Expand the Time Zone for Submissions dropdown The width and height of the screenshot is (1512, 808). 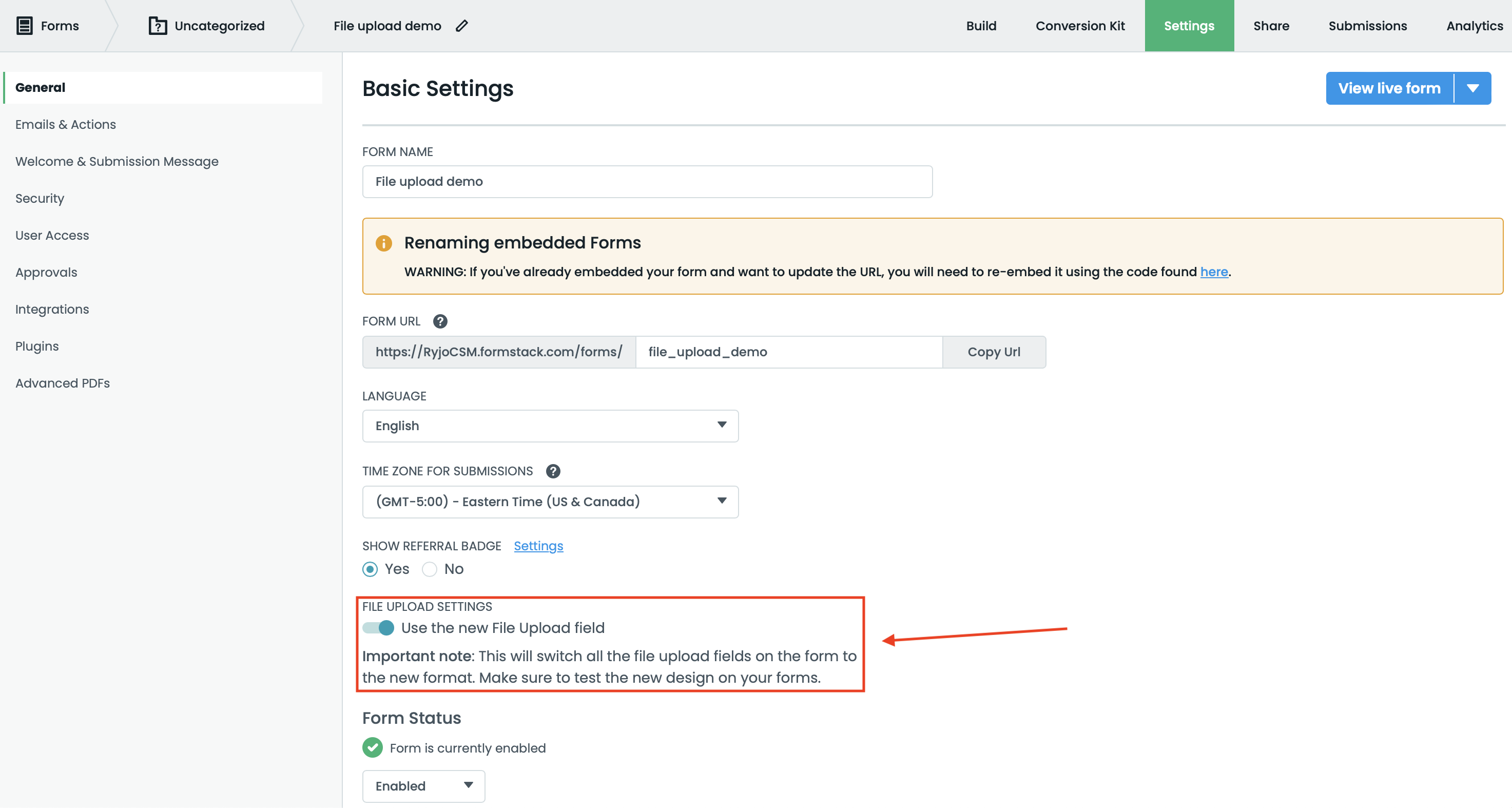pos(550,502)
